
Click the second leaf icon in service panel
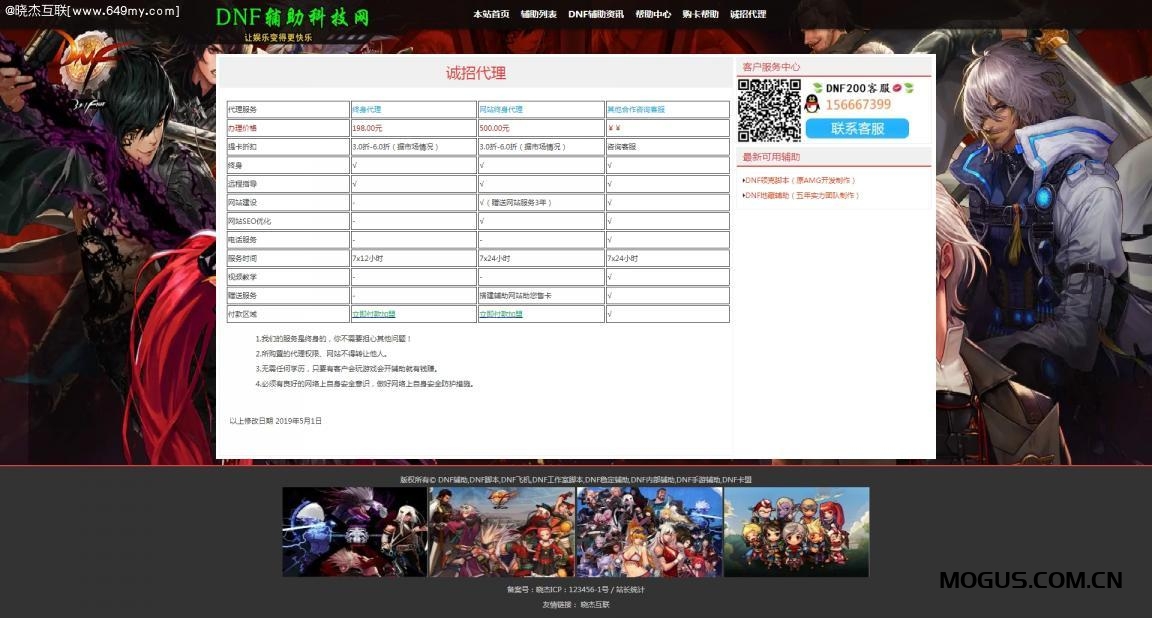click(910, 88)
